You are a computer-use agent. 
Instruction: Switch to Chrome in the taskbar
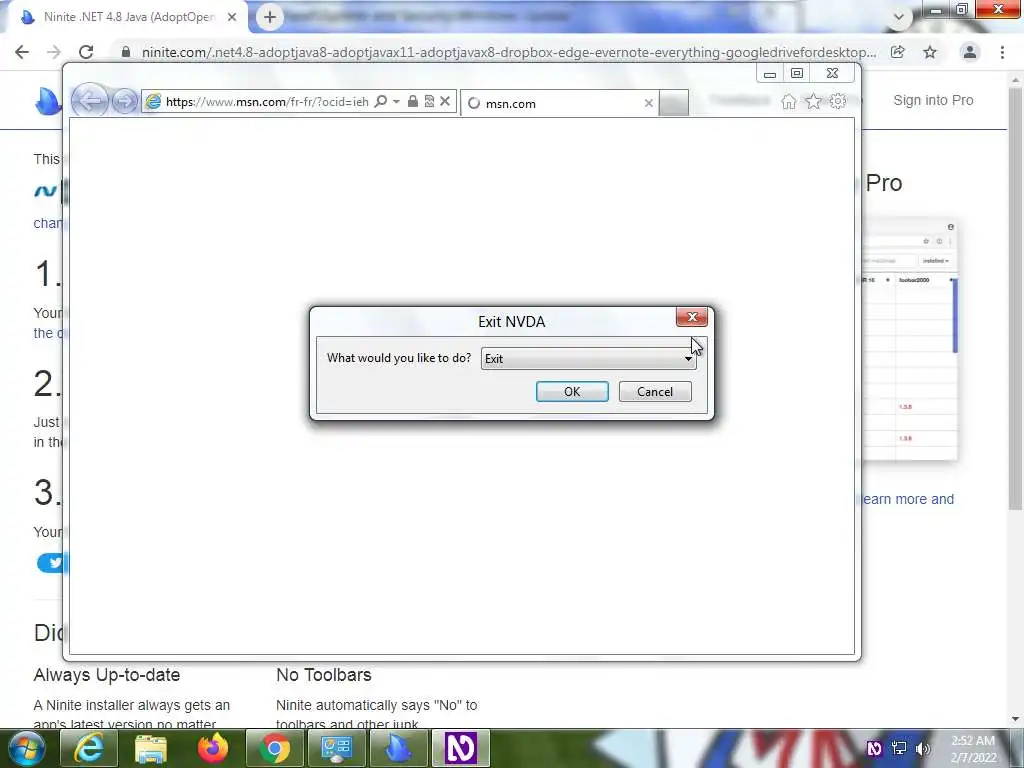(275, 749)
